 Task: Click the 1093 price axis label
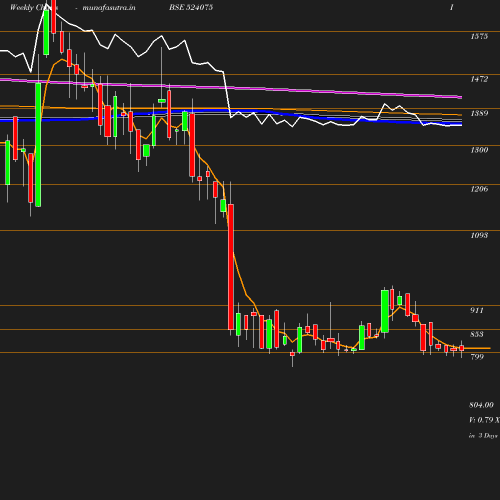pos(479,235)
